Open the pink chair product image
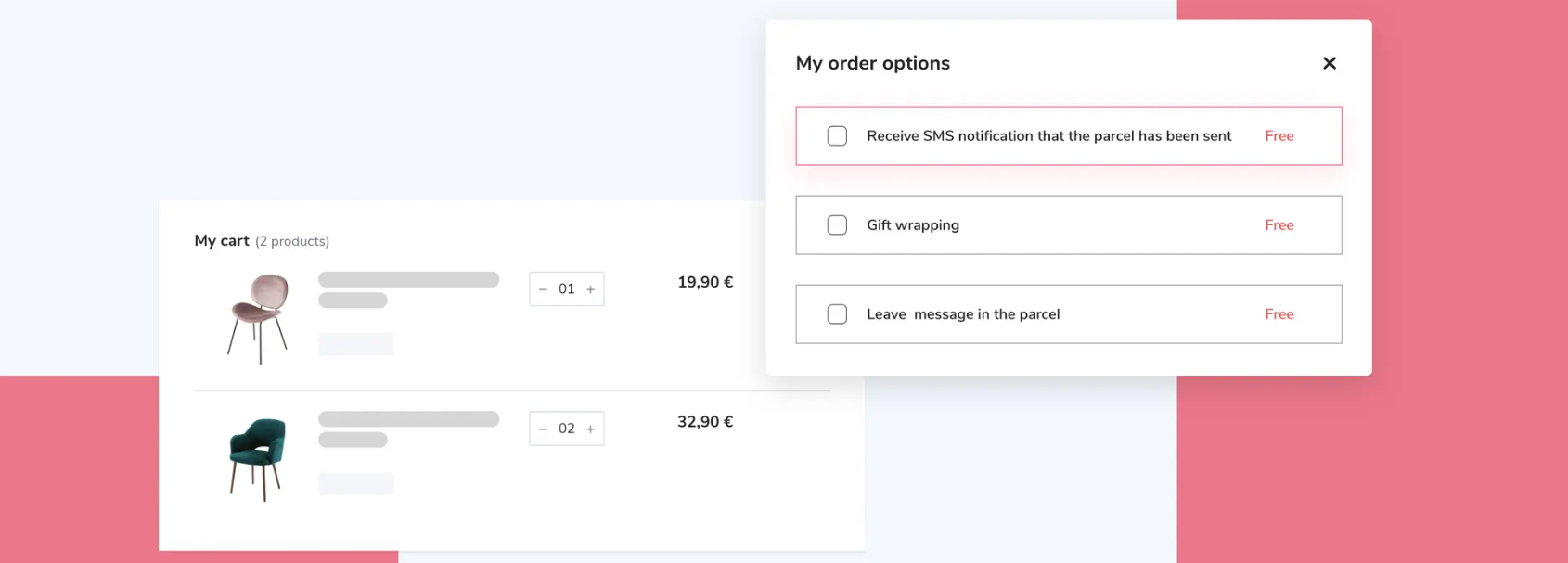1568x563 pixels. [257, 318]
